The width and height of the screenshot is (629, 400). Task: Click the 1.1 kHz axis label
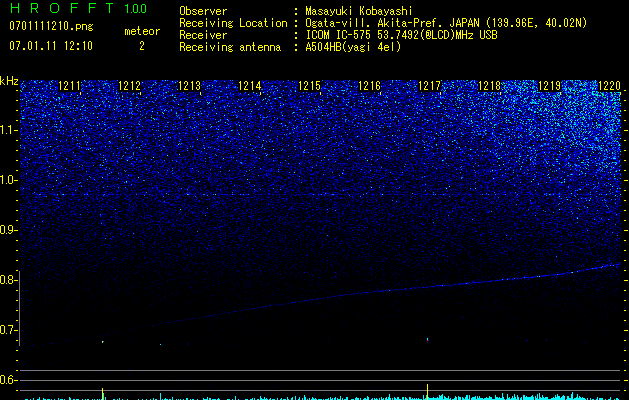pyautogui.click(x=9, y=130)
